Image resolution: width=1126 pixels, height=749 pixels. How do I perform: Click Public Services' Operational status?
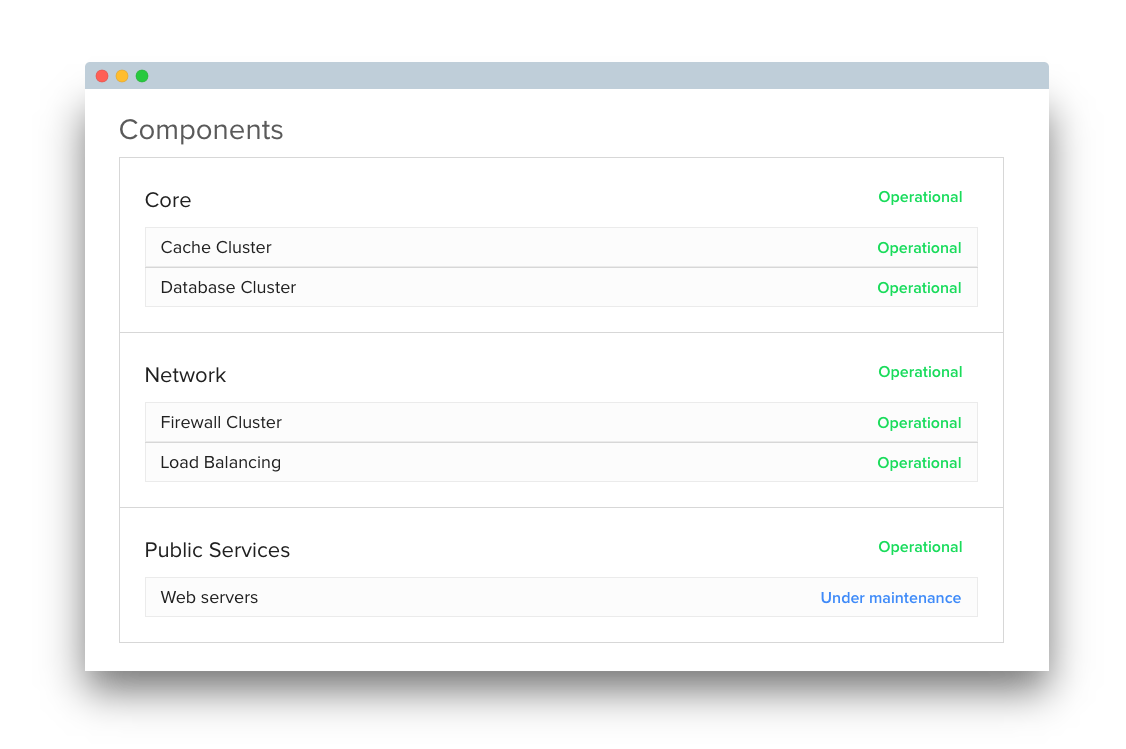920,547
